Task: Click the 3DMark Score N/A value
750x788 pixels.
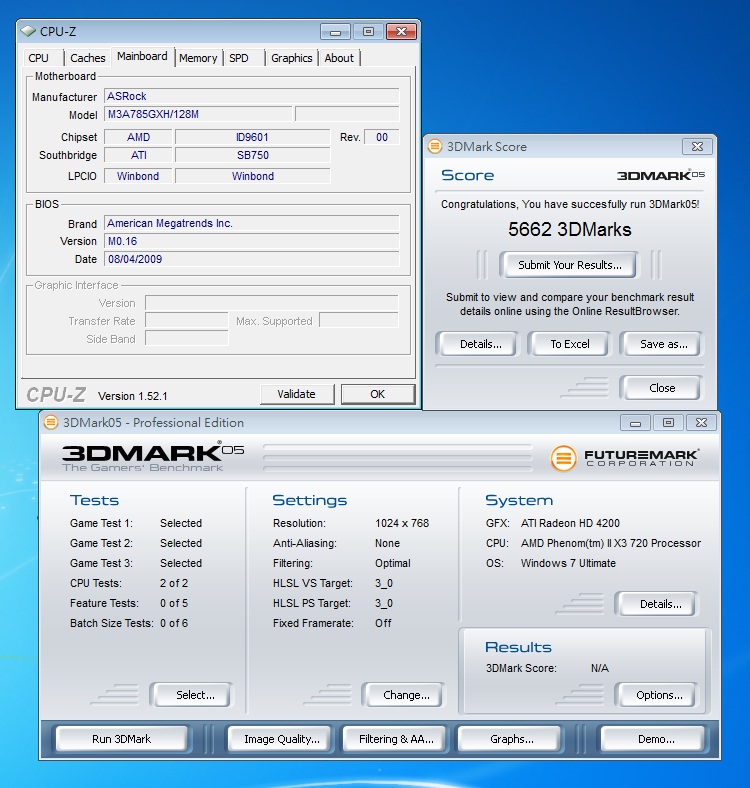Action: point(600,668)
